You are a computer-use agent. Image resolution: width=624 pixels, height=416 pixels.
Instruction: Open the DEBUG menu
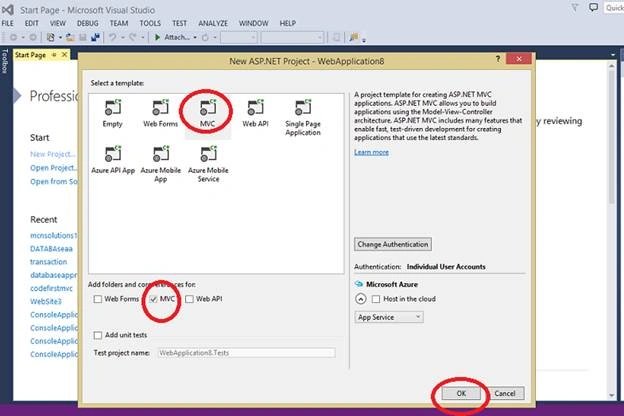point(88,23)
